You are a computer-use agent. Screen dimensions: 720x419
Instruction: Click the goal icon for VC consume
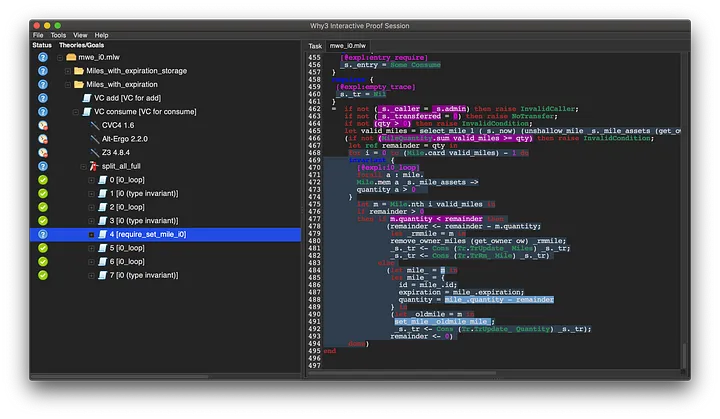[x=87, y=112]
